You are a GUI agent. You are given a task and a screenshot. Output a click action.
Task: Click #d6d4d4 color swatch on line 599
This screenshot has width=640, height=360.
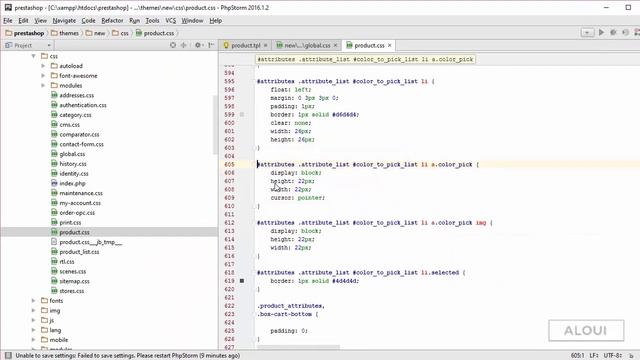pos(242,115)
